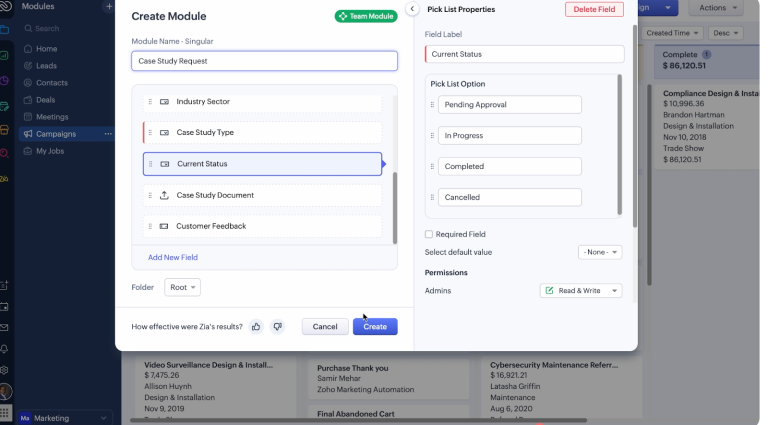Click drag handle beside Current Status field
Screen dimensions: 768x425
[x=151, y=164]
